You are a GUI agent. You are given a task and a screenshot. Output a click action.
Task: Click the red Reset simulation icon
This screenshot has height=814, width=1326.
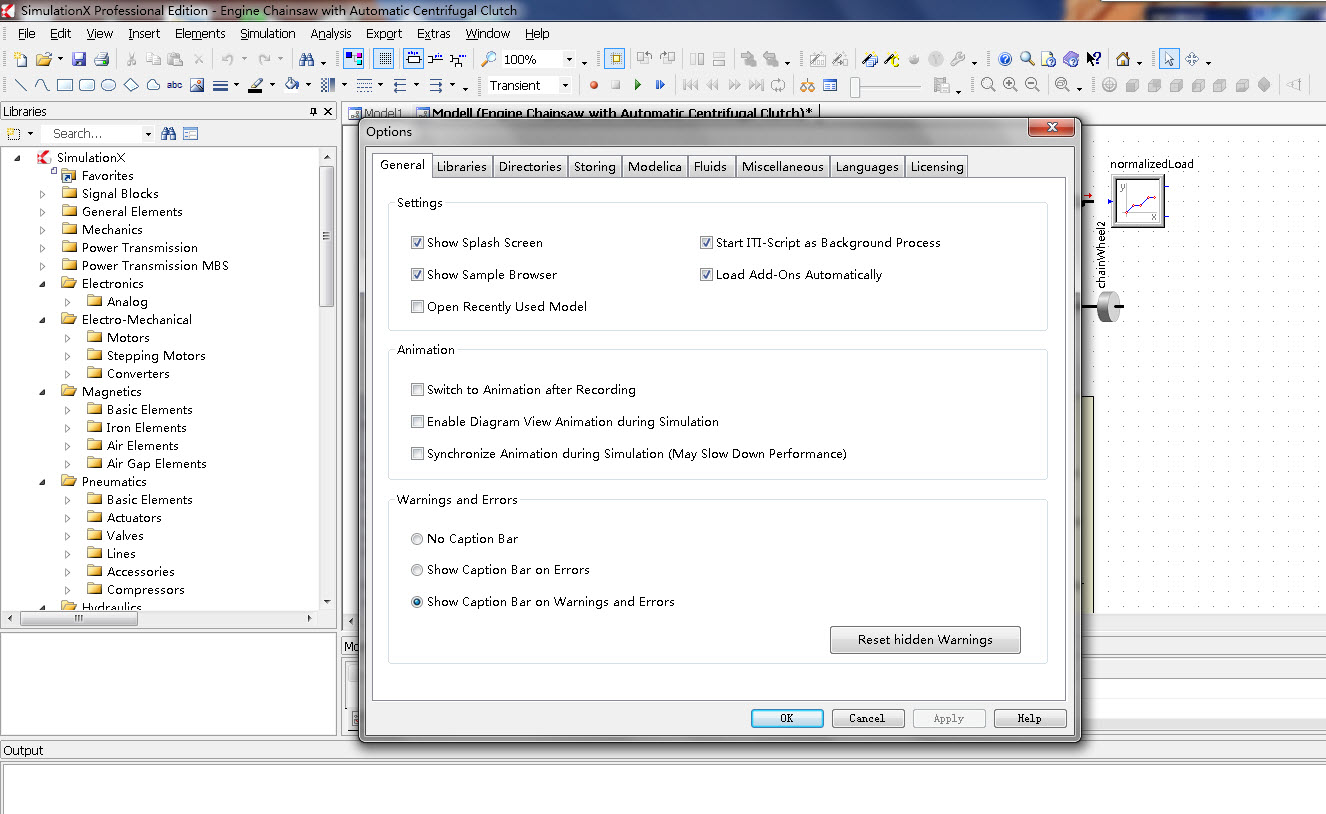click(x=594, y=85)
